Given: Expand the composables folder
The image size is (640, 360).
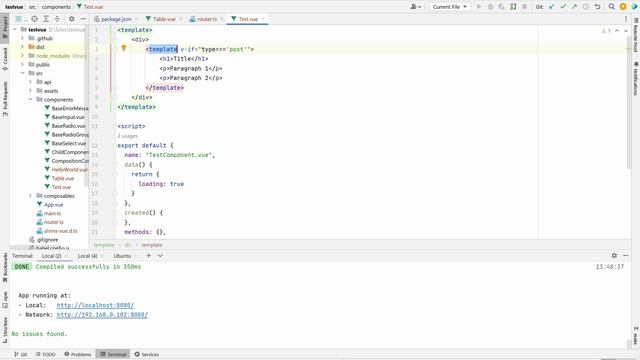Looking at the screenshot, I should 30,196.
